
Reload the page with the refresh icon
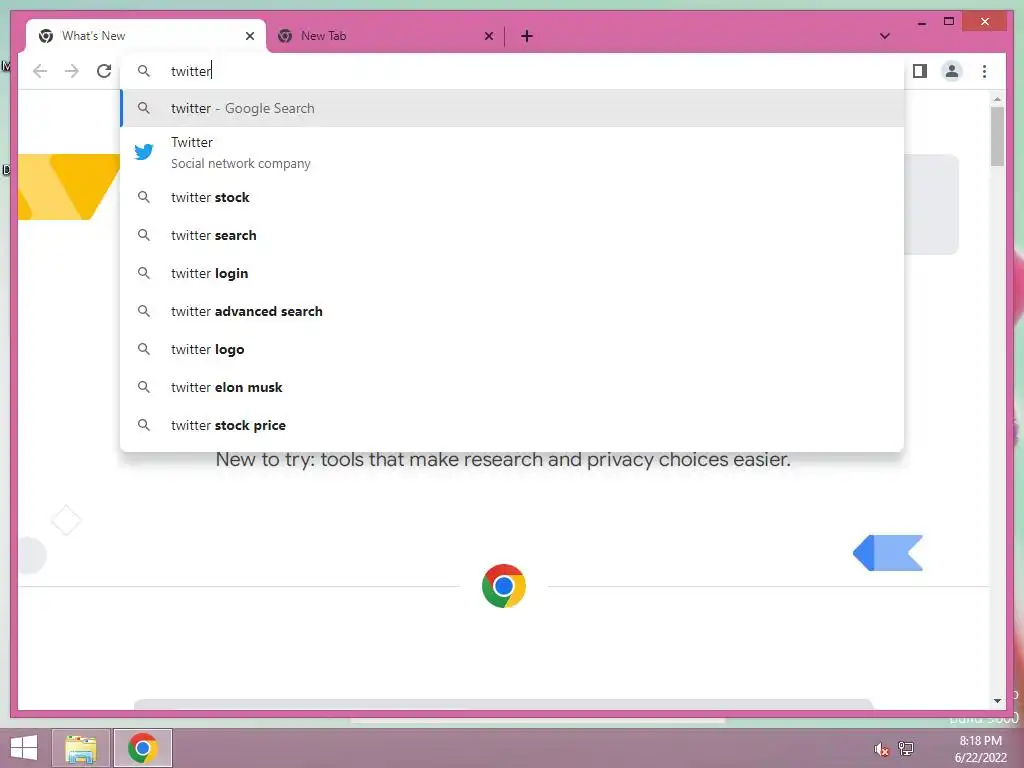[104, 71]
